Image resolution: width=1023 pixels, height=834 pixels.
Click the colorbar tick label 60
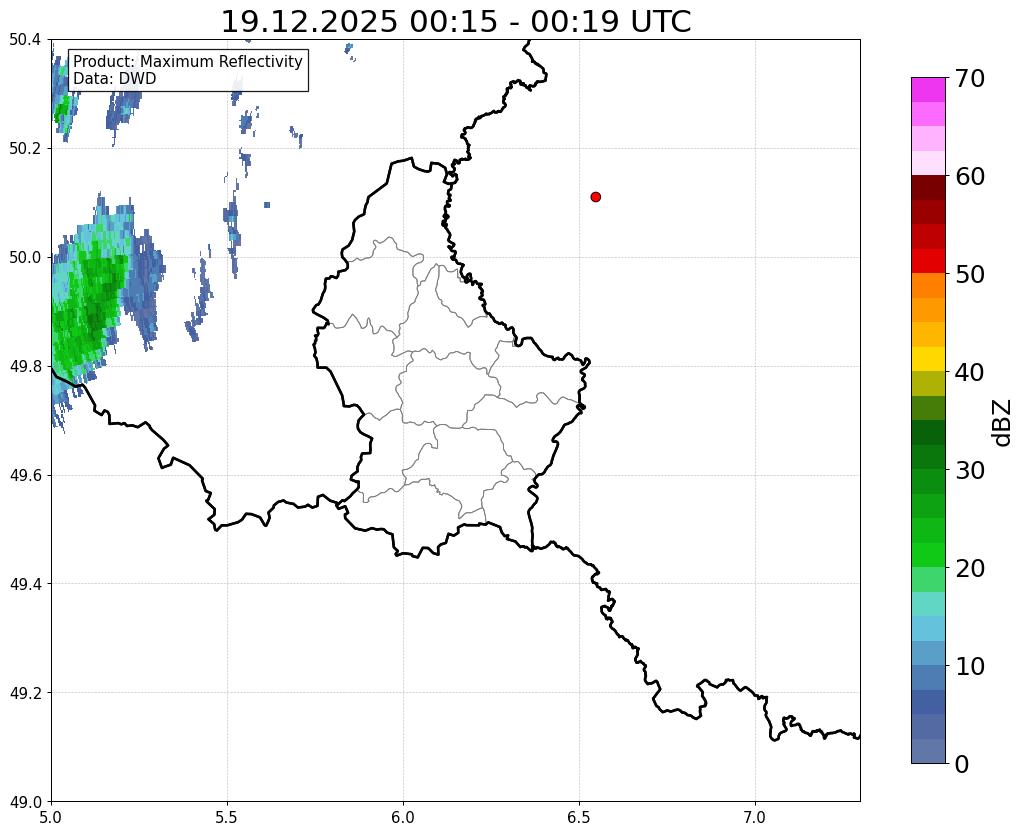(969, 176)
